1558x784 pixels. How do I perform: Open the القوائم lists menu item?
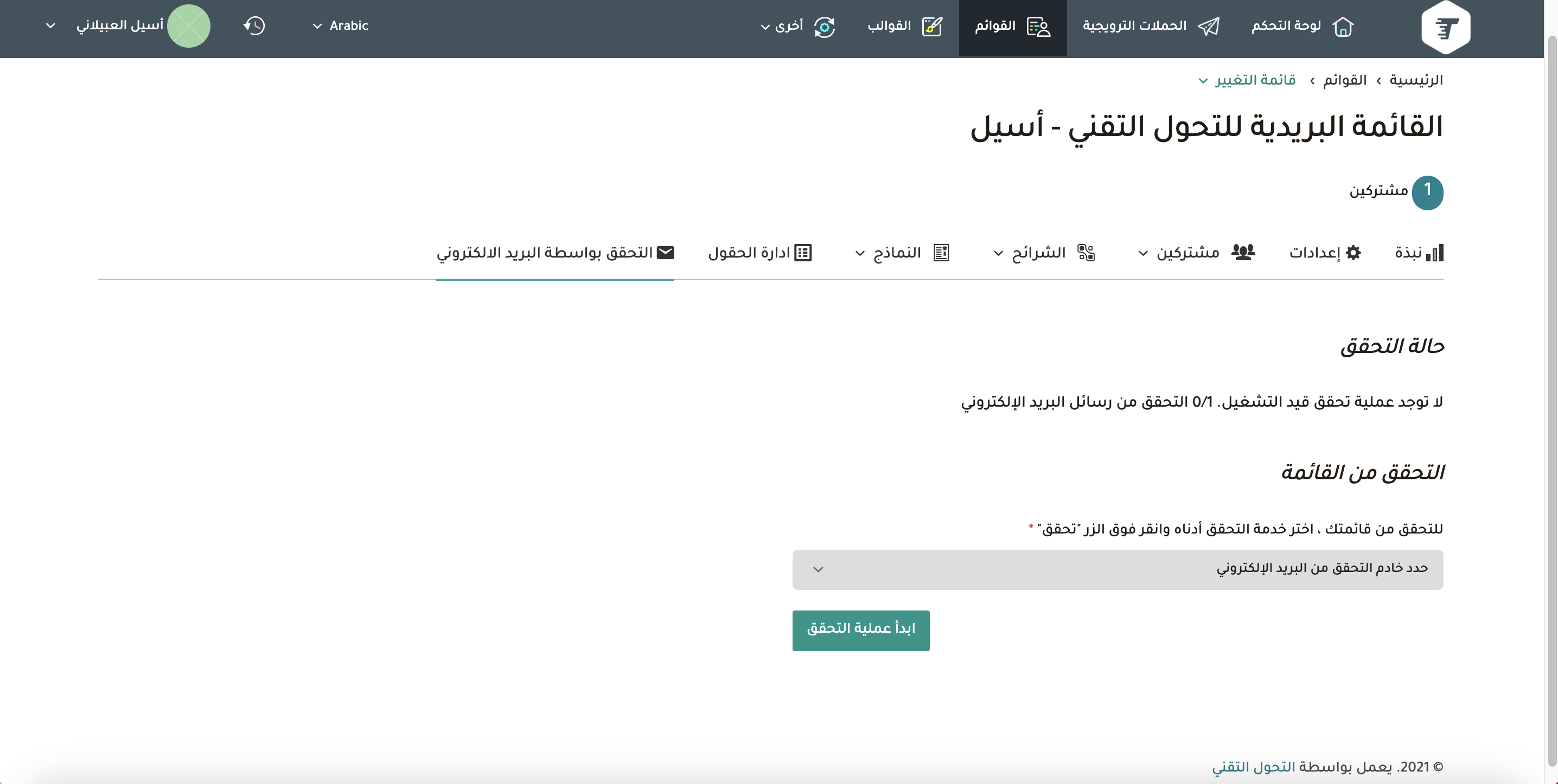tap(1012, 27)
